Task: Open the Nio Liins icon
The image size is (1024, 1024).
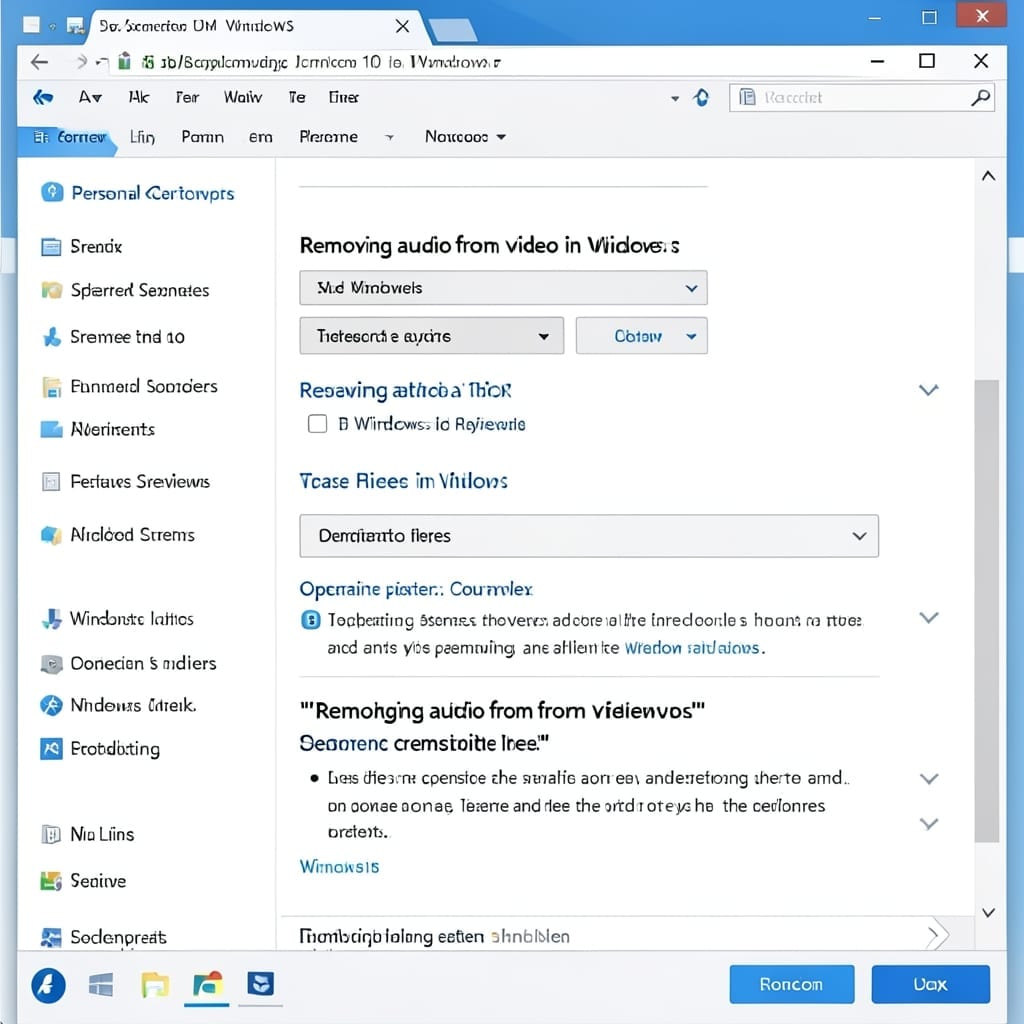Action: pyautogui.click(x=51, y=834)
